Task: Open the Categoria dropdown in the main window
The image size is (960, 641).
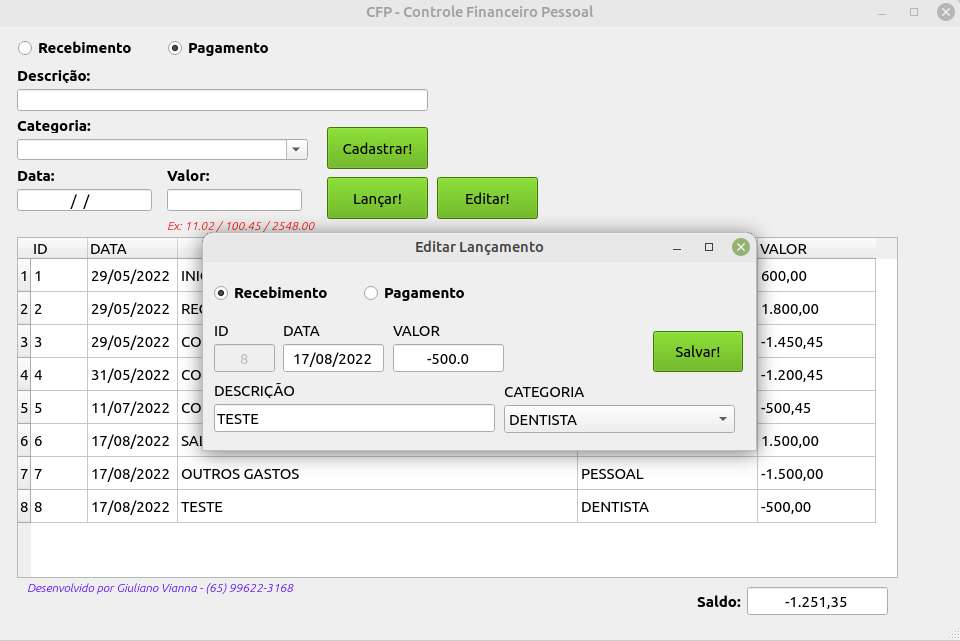Action: 295,148
